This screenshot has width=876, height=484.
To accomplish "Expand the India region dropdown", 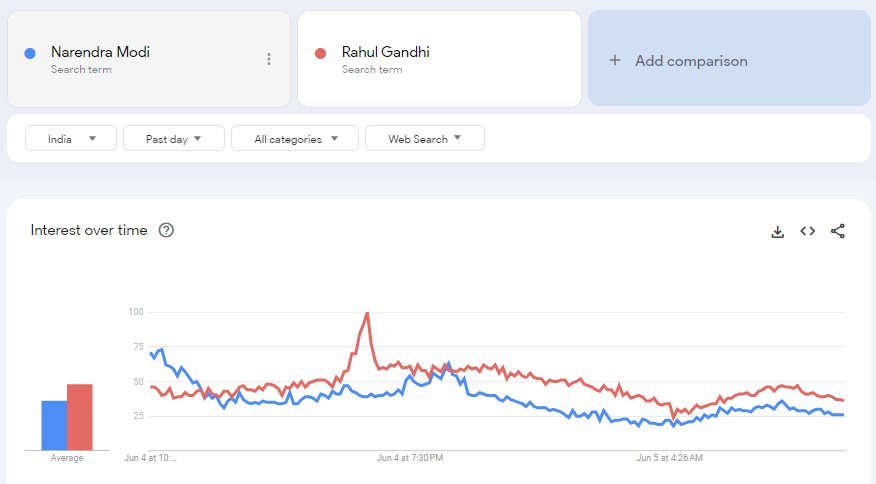I will point(71,139).
